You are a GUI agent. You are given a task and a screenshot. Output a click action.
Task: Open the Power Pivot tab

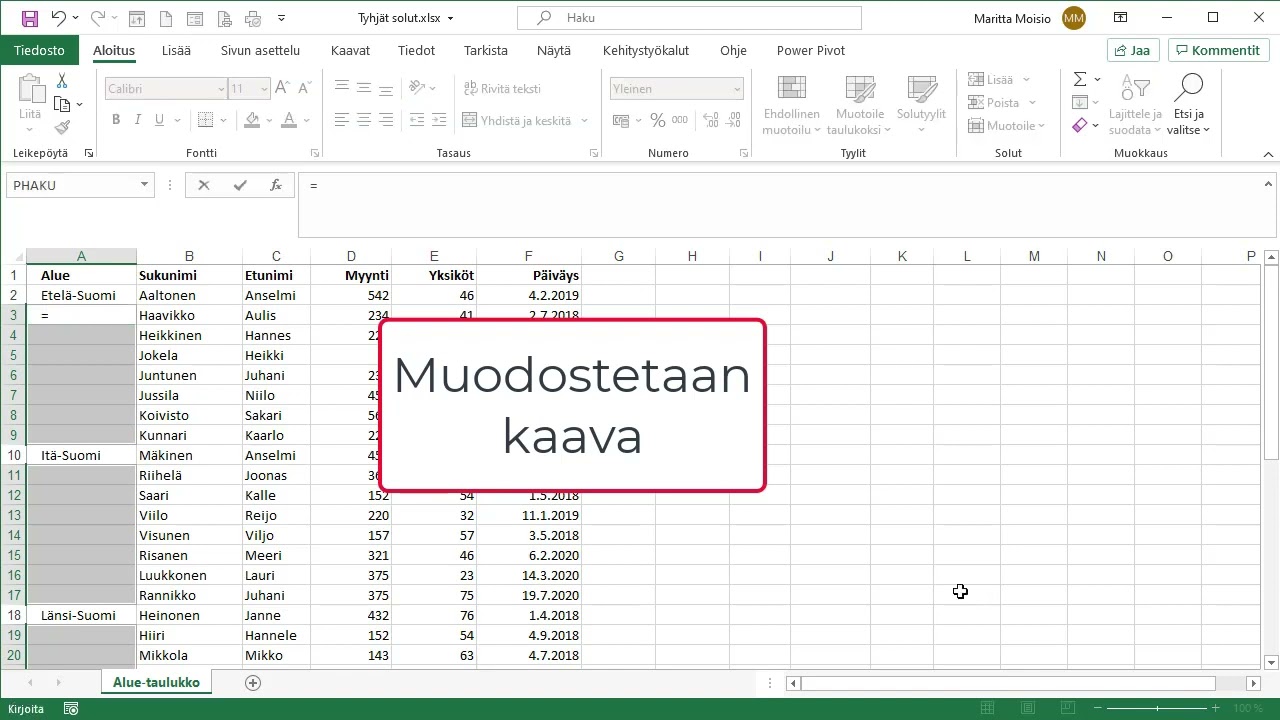(811, 51)
